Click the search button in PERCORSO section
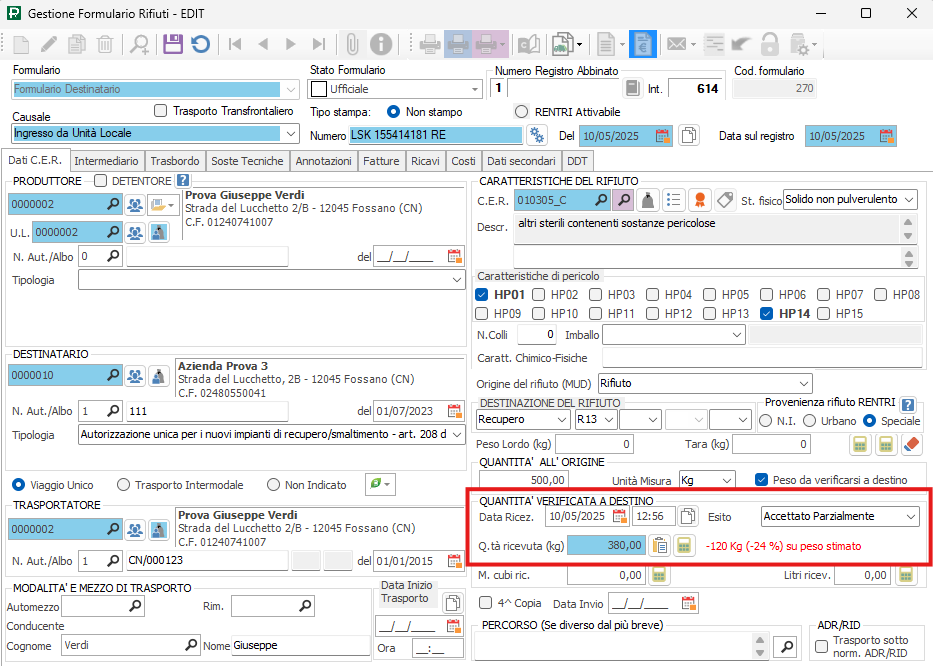Image resolution: width=934 pixels, height=666 pixels. pos(789,645)
